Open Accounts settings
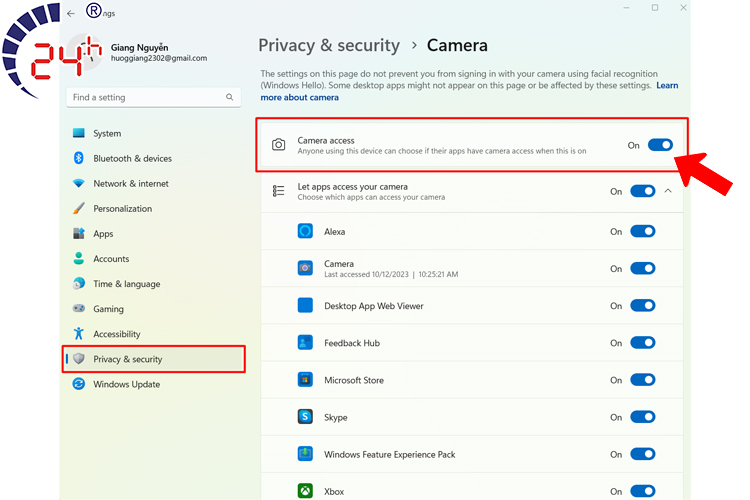 tap(111, 259)
